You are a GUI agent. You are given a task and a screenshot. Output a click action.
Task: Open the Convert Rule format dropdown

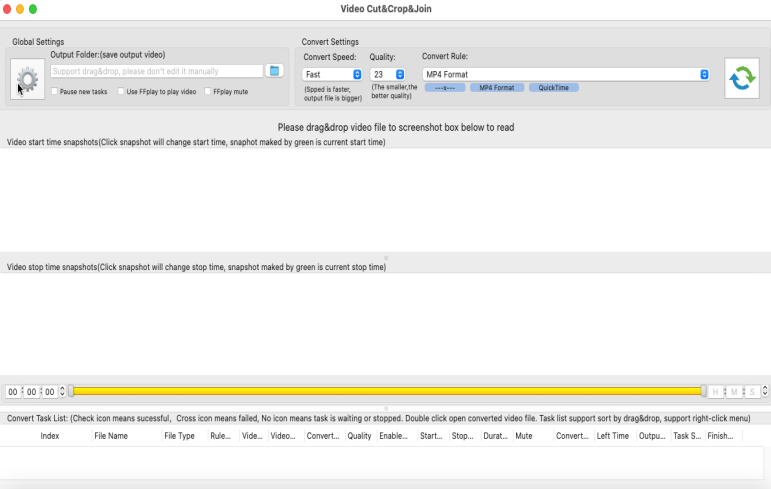(x=565, y=74)
